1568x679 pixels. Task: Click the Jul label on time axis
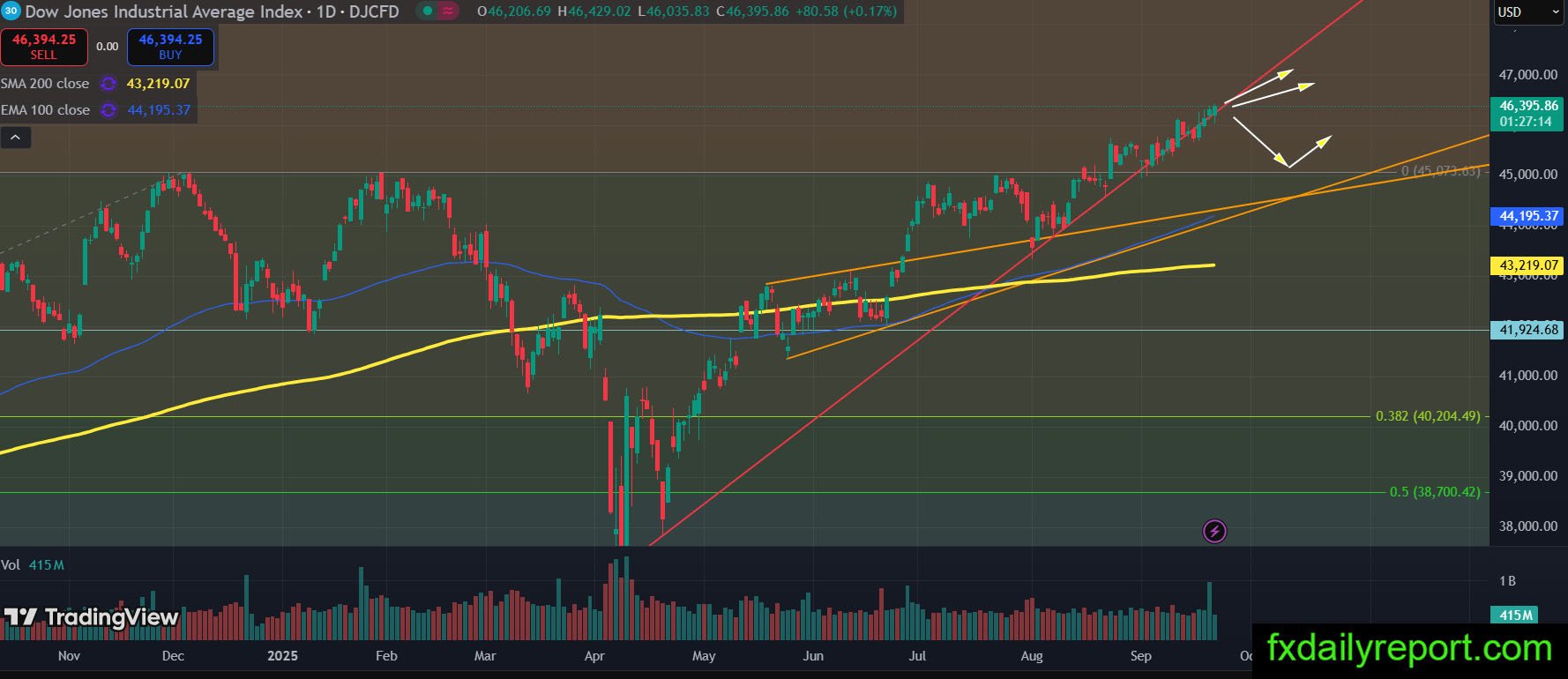click(x=918, y=656)
